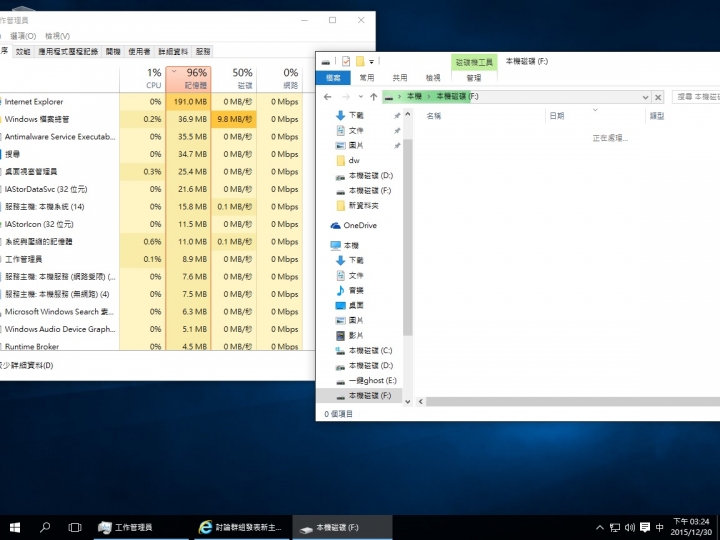
Task: Select 音樂 music note item
Action: [356, 290]
